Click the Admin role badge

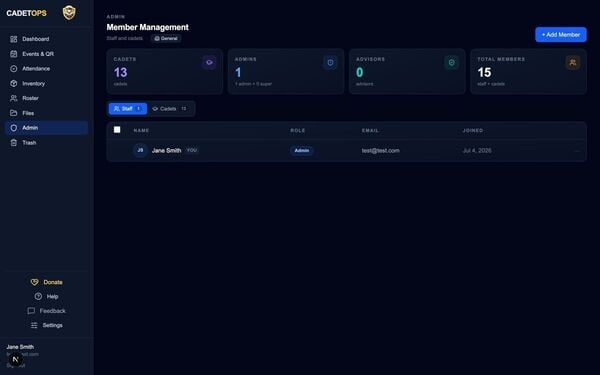pyautogui.click(x=302, y=150)
